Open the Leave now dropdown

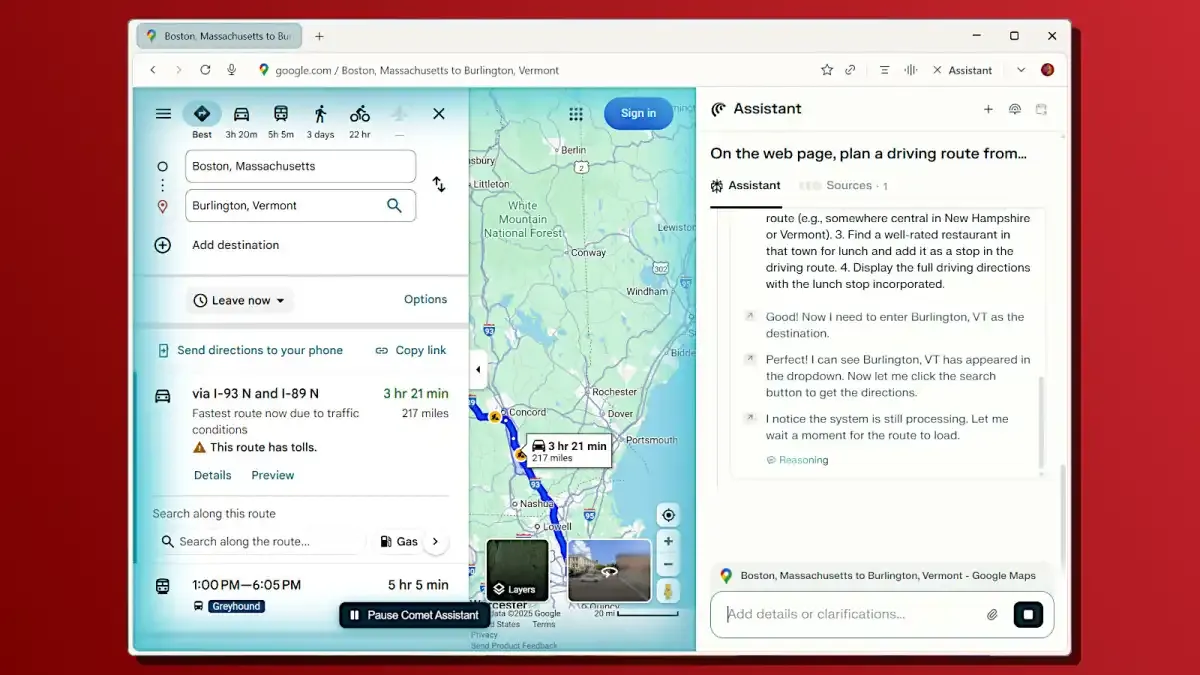pyautogui.click(x=240, y=300)
